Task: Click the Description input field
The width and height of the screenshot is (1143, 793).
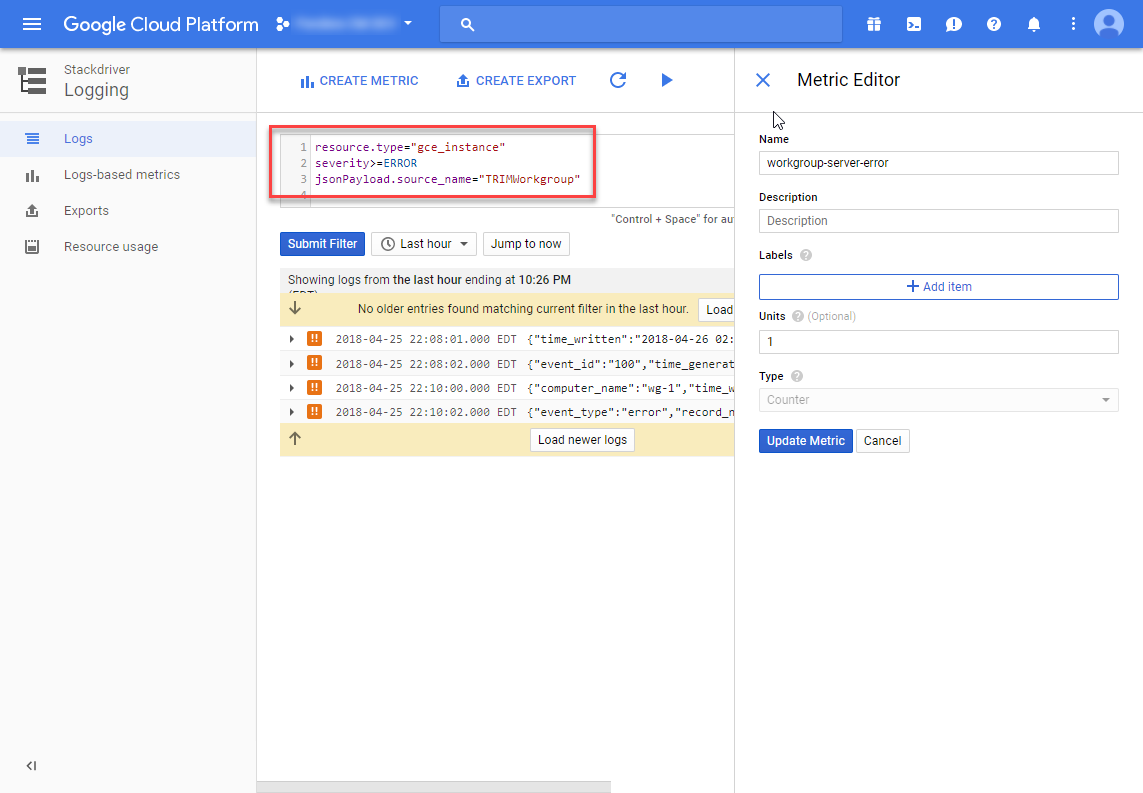Action: (938, 221)
